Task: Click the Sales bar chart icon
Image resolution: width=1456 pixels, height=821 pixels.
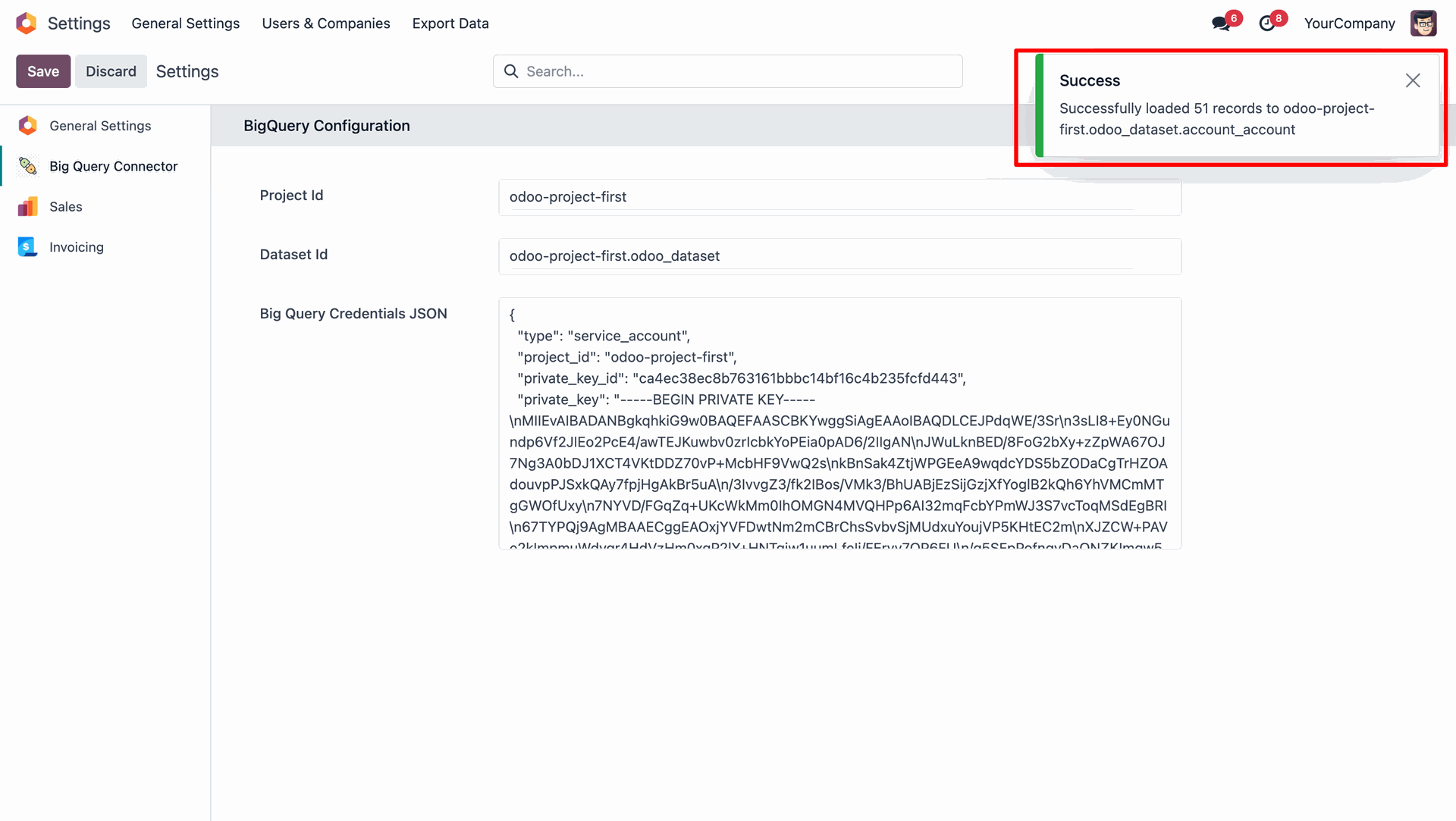Action: 28,207
